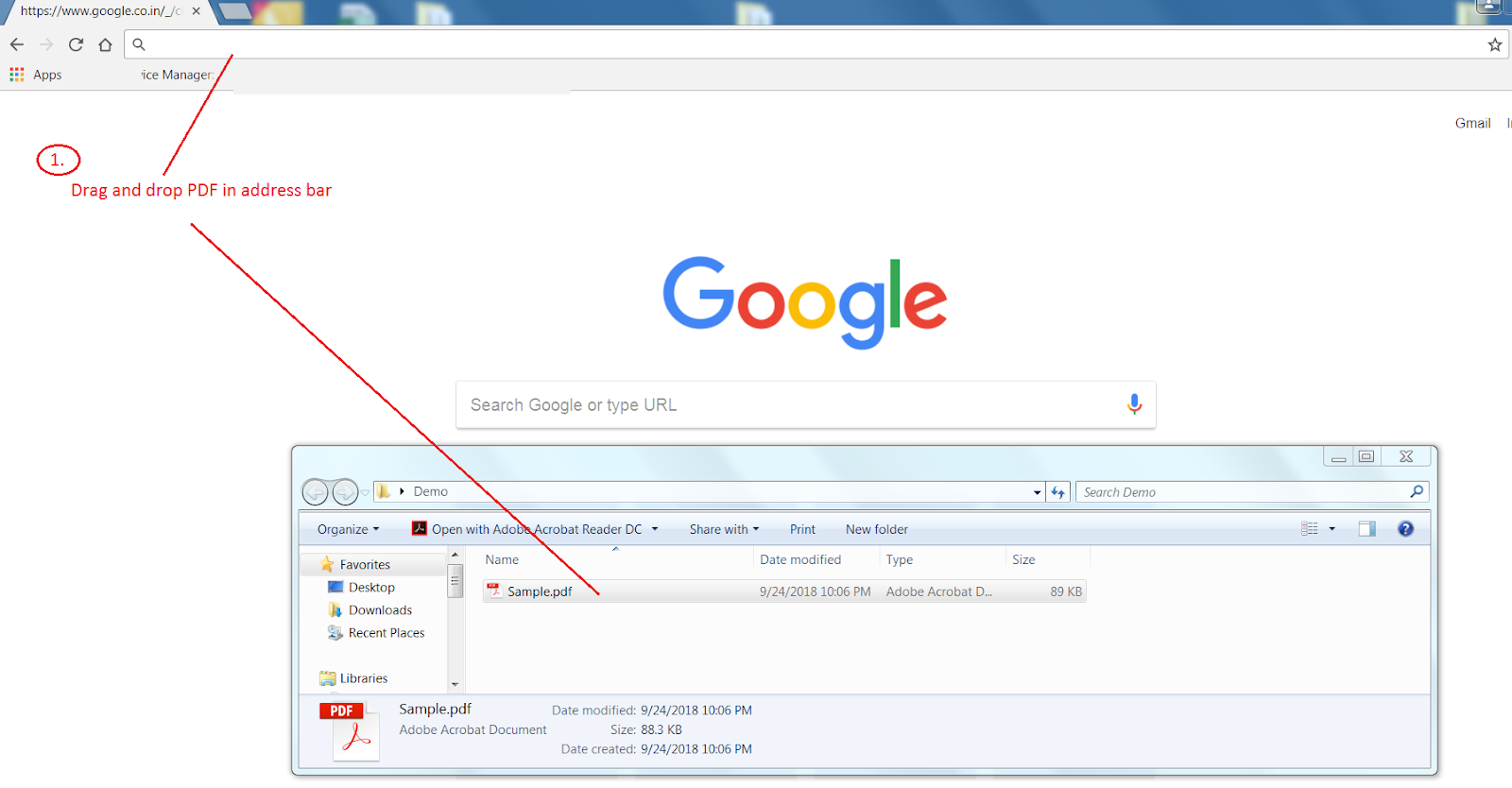Screen dimensions: 1512x788
Task: Reload the page with the refresh icon
Action: [76, 44]
